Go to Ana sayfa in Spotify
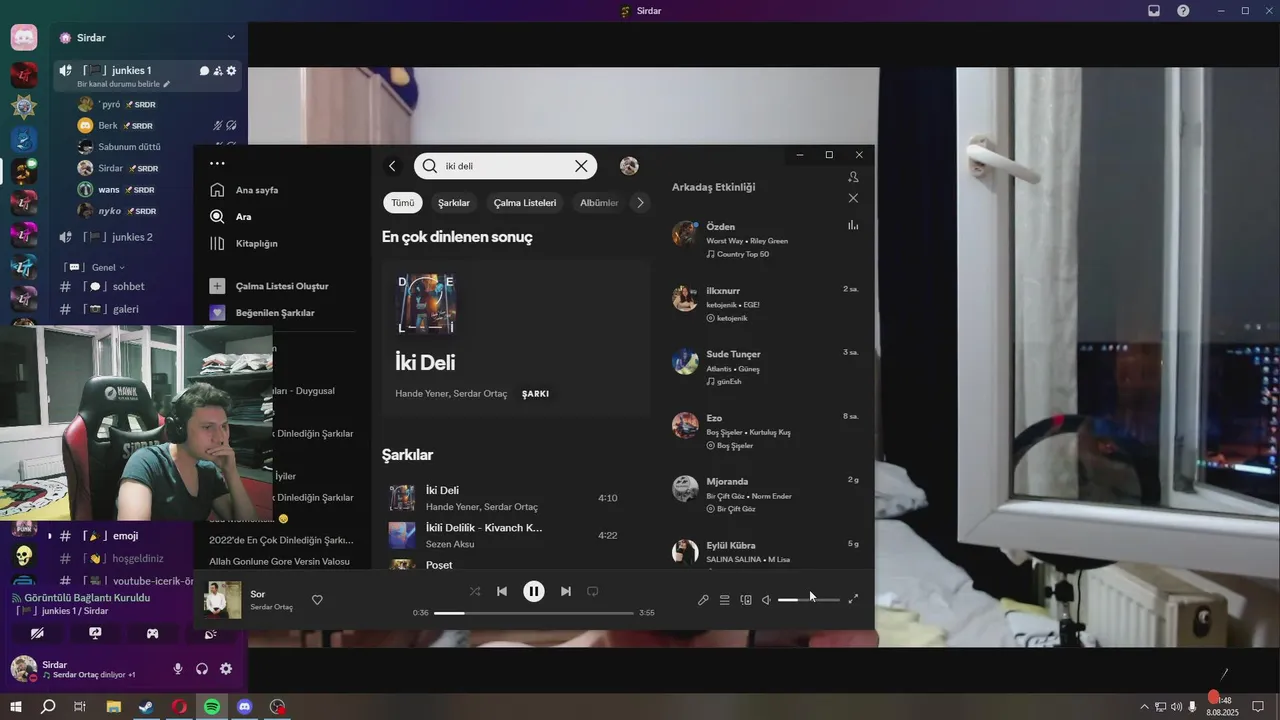 pos(245,190)
